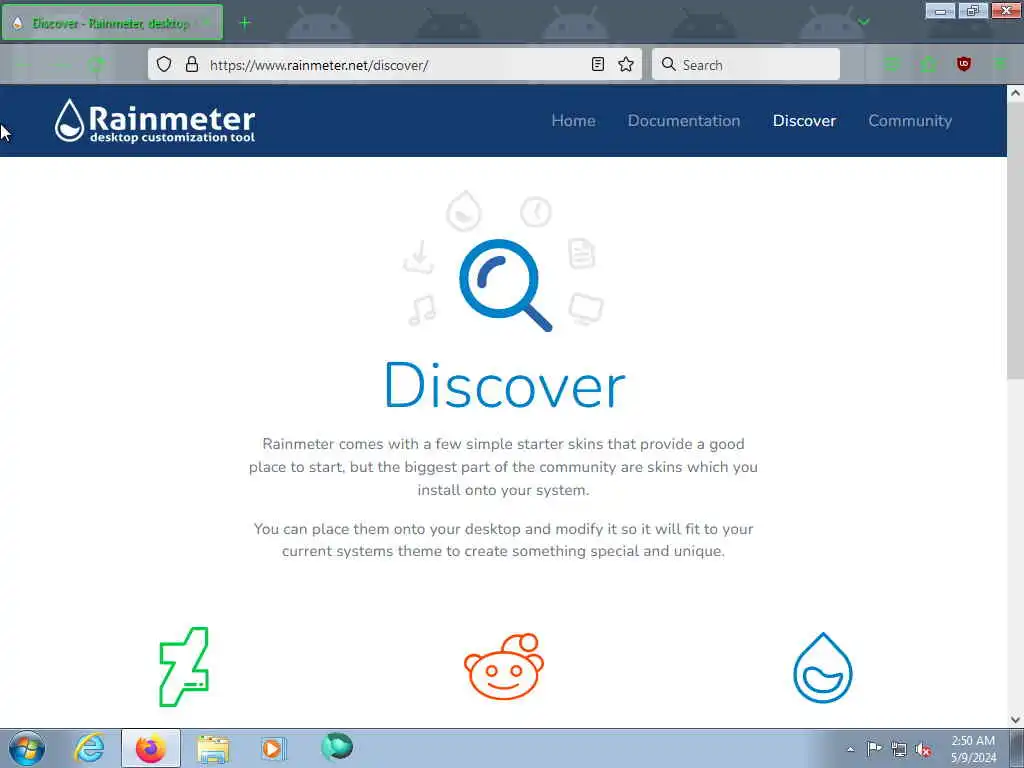The height and width of the screenshot is (768, 1024).
Task: Open the DeviantArt logo icon
Action: click(x=184, y=667)
